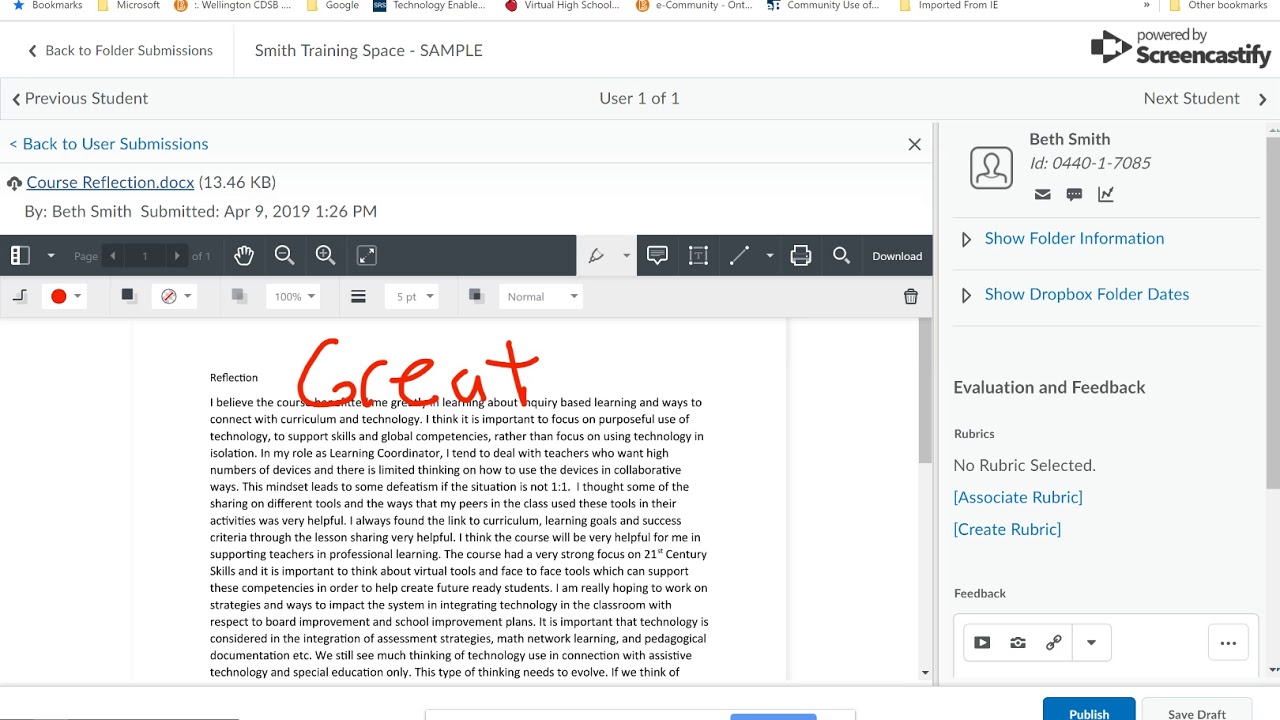Image resolution: width=1280 pixels, height=720 pixels.
Task: Insert video in the feedback editor
Action: (982, 643)
